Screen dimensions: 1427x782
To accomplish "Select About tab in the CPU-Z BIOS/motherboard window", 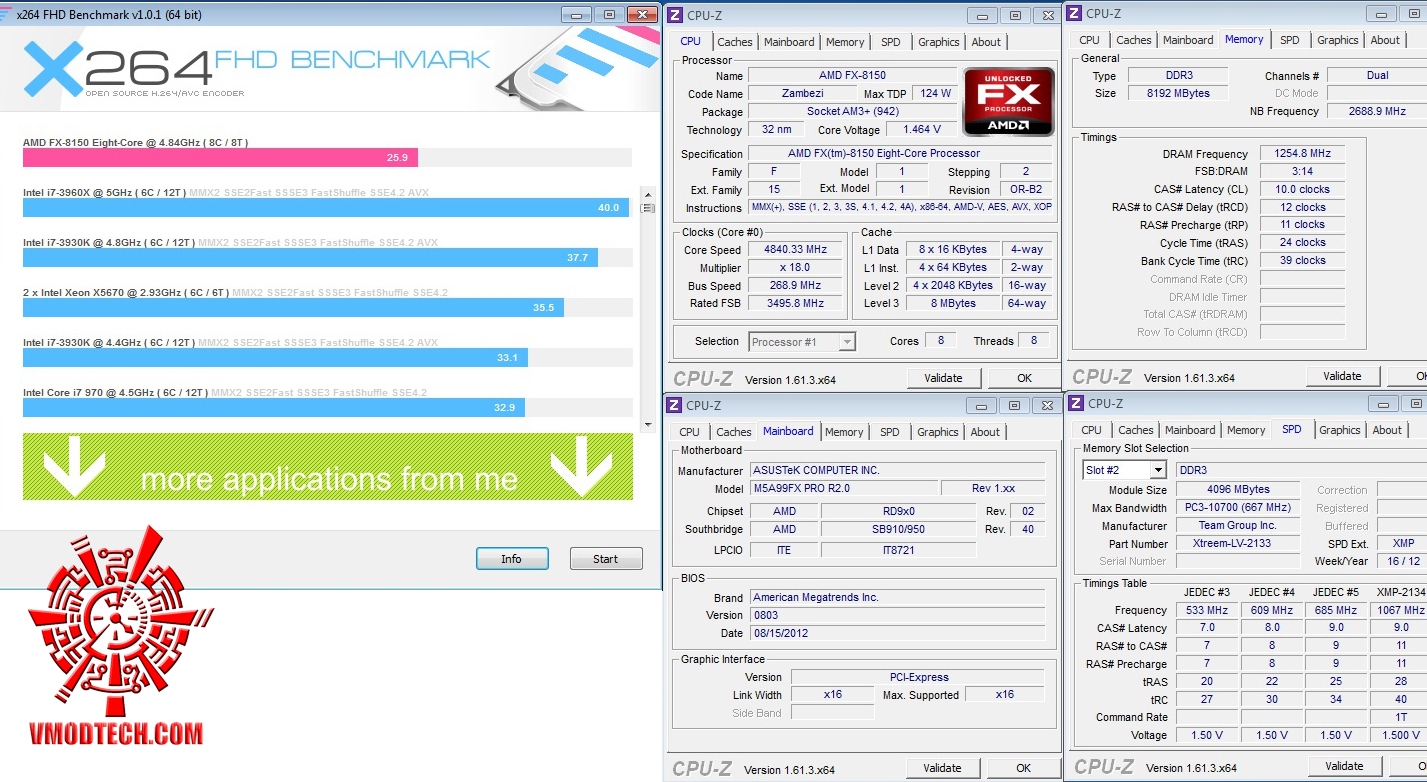I will (x=985, y=432).
